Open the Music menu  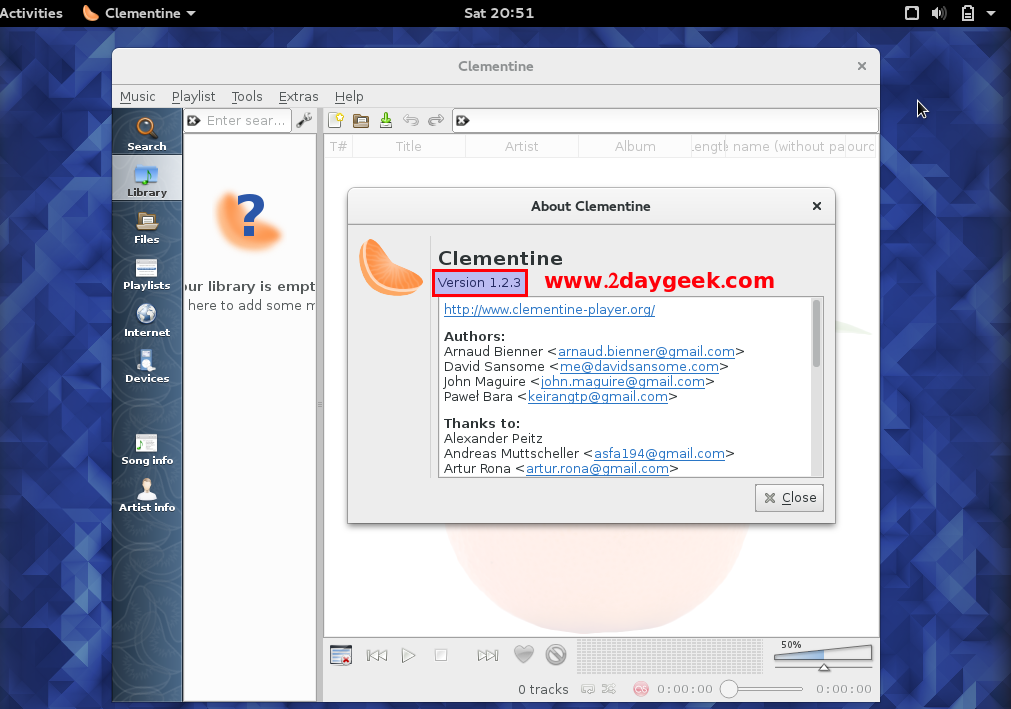(x=137, y=97)
